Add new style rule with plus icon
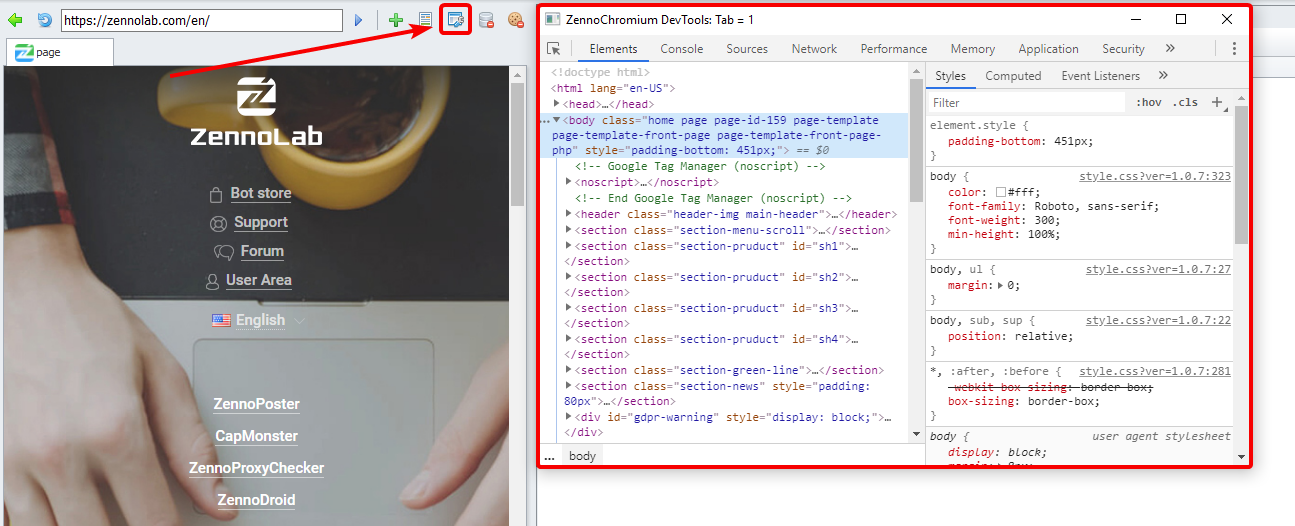Image resolution: width=1295 pixels, height=526 pixels. (1217, 102)
